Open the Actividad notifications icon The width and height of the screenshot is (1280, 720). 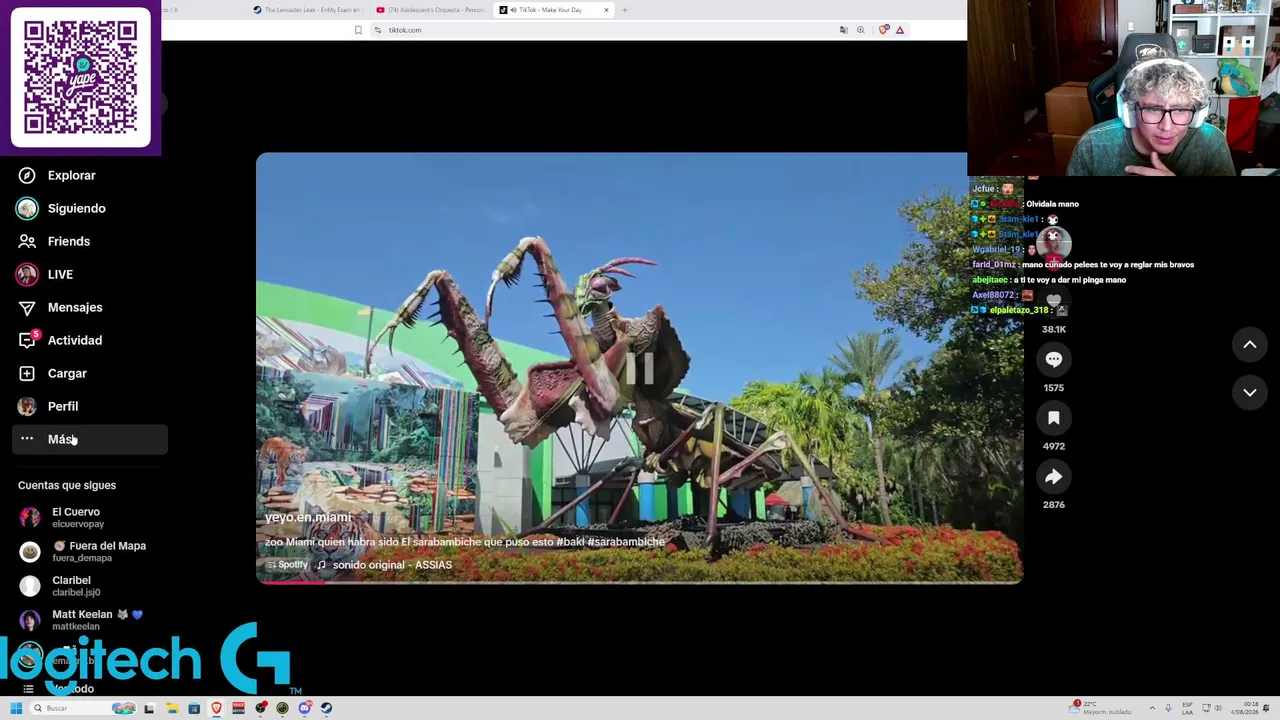(x=27, y=340)
